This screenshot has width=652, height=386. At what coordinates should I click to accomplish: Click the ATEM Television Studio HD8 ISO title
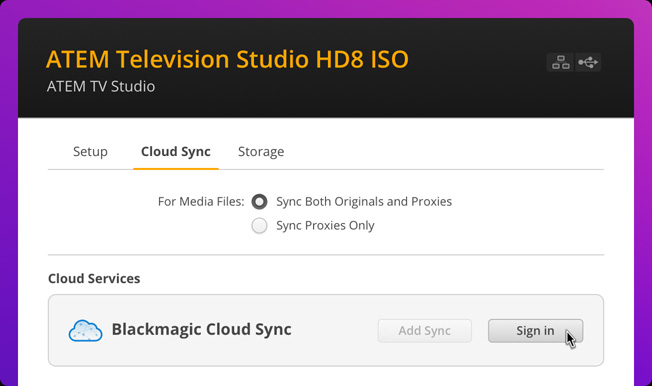point(227,59)
